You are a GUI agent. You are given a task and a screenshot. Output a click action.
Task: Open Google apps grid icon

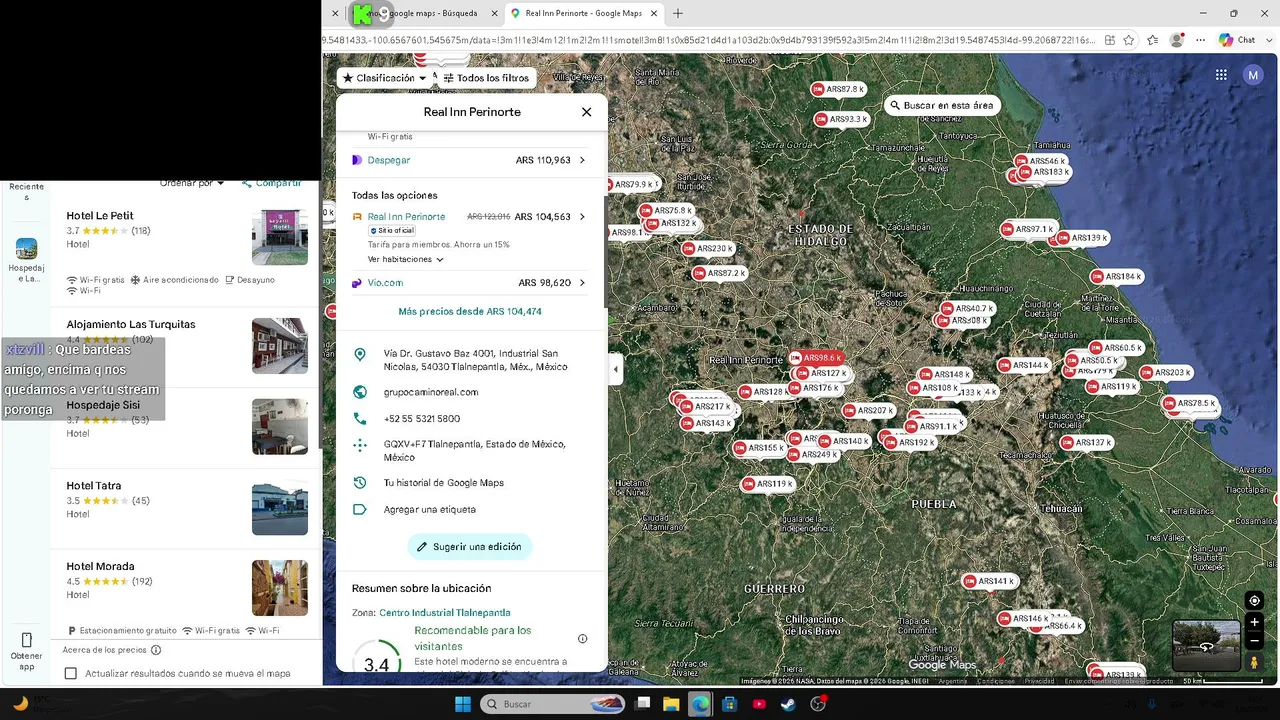pyautogui.click(x=1221, y=75)
